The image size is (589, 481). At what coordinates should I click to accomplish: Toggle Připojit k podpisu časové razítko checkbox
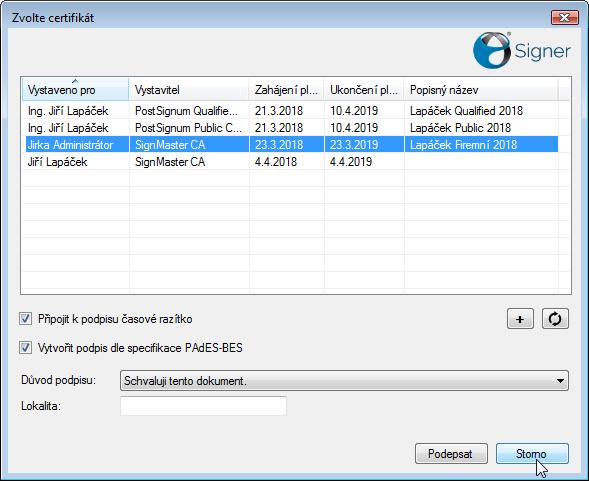[26, 319]
